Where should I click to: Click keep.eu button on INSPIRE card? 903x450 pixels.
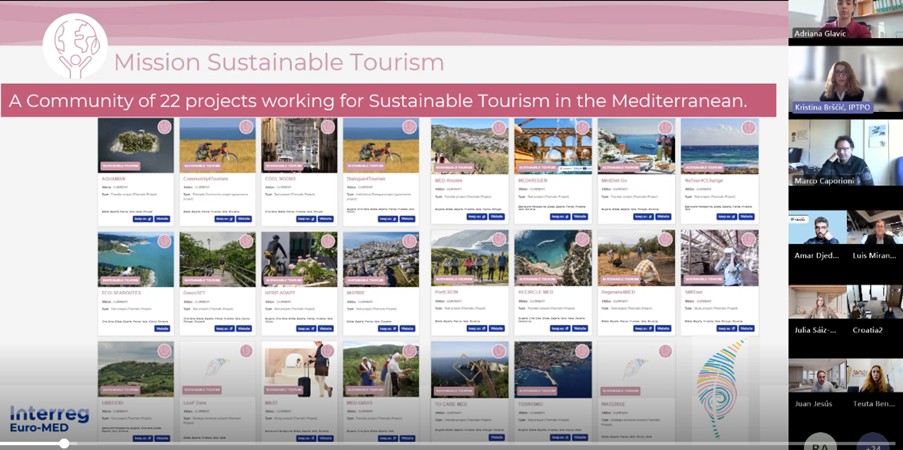(388, 328)
